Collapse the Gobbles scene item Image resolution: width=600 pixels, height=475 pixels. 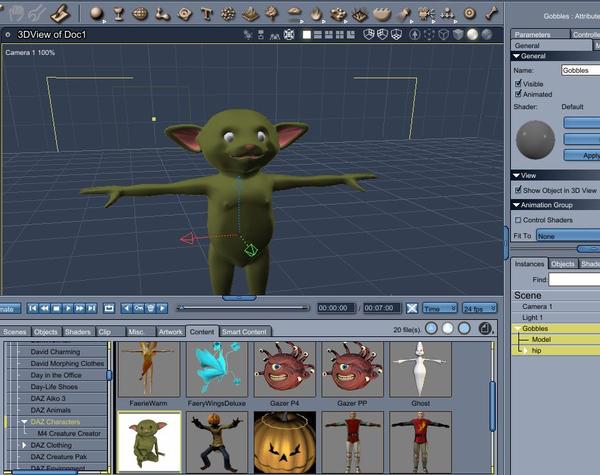pos(517,328)
